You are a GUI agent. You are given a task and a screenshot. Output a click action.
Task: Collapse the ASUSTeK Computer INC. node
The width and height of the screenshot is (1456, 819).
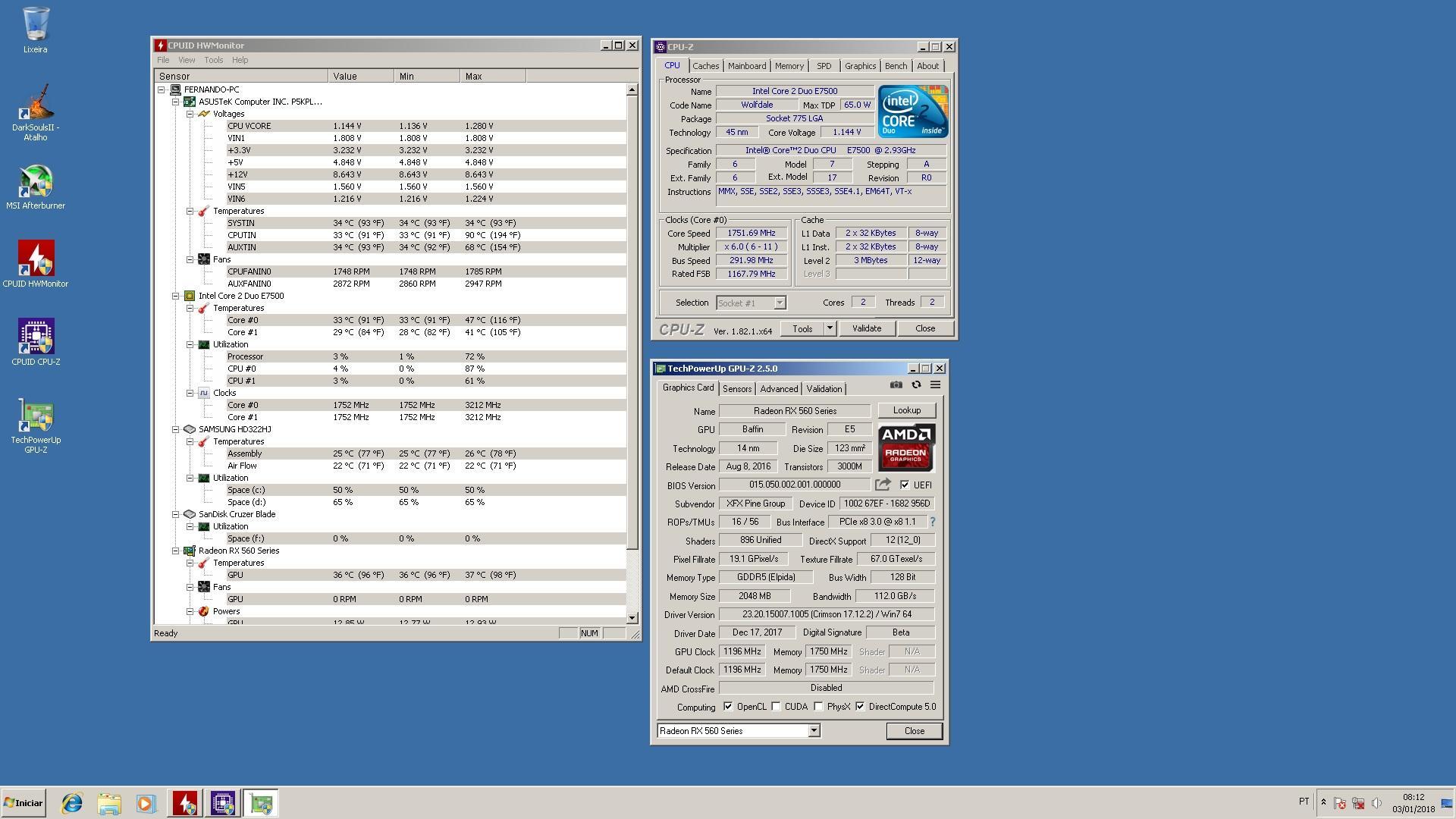175,102
